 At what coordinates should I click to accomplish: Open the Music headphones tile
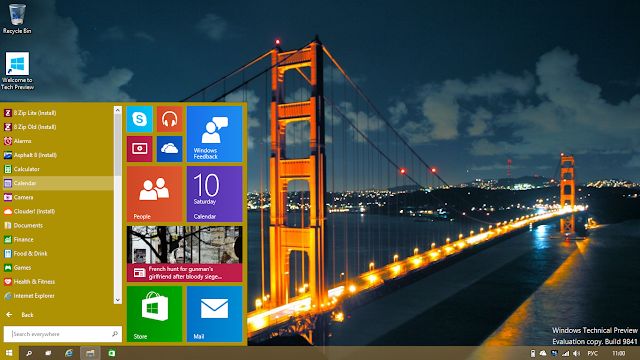pyautogui.click(x=169, y=119)
